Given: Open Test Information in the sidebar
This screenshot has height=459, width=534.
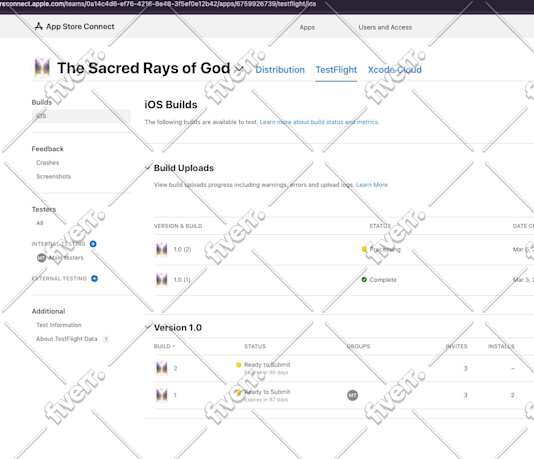Looking at the screenshot, I should [x=59, y=325].
